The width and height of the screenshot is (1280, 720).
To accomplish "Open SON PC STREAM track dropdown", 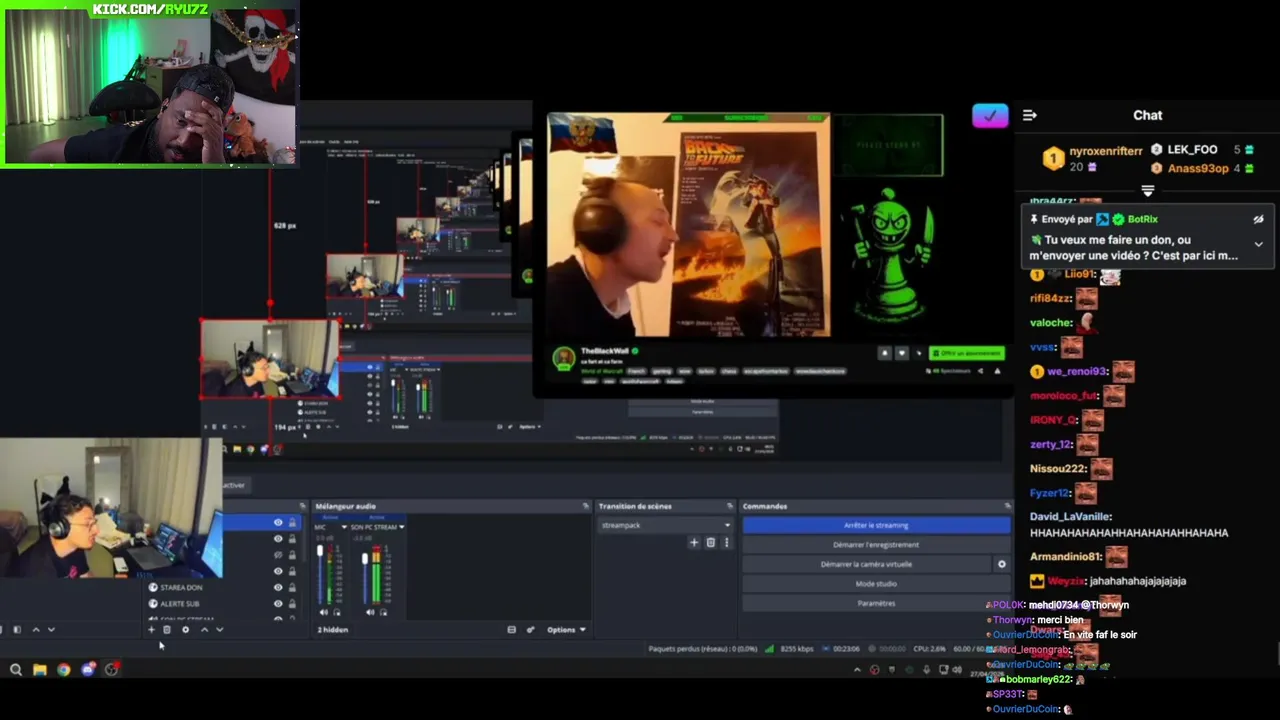I will [x=402, y=527].
